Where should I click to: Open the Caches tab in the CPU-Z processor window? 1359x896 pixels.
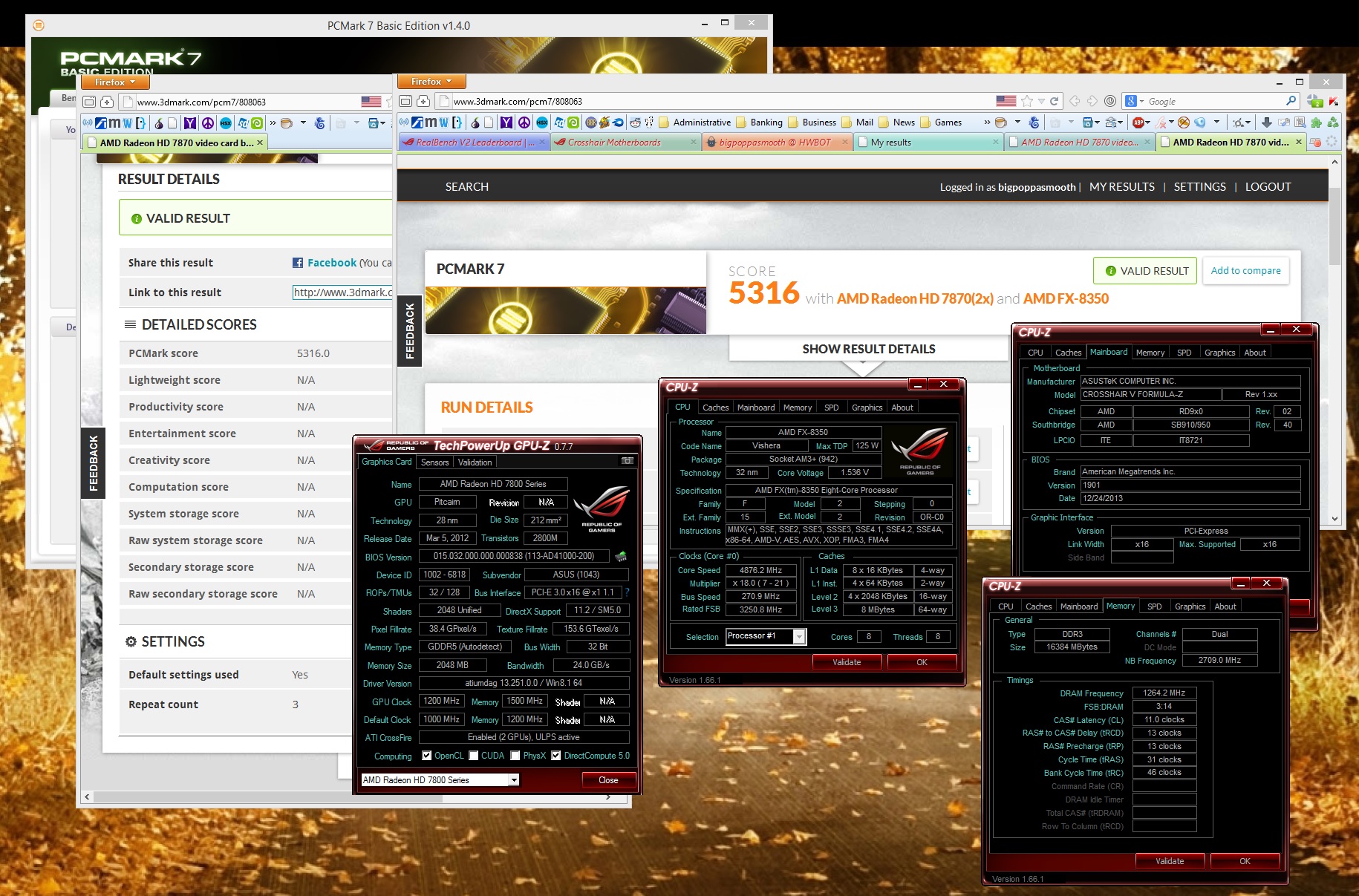point(715,408)
